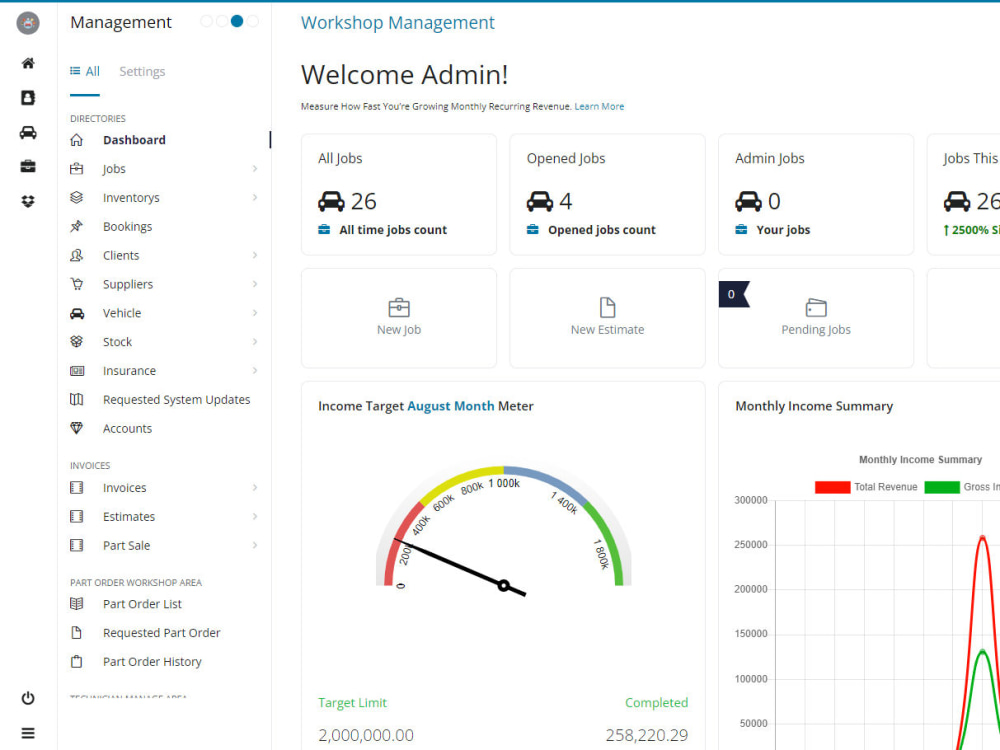This screenshot has width=1000, height=750.
Task: Click the Stock boxes icon
Action: [x=77, y=341]
